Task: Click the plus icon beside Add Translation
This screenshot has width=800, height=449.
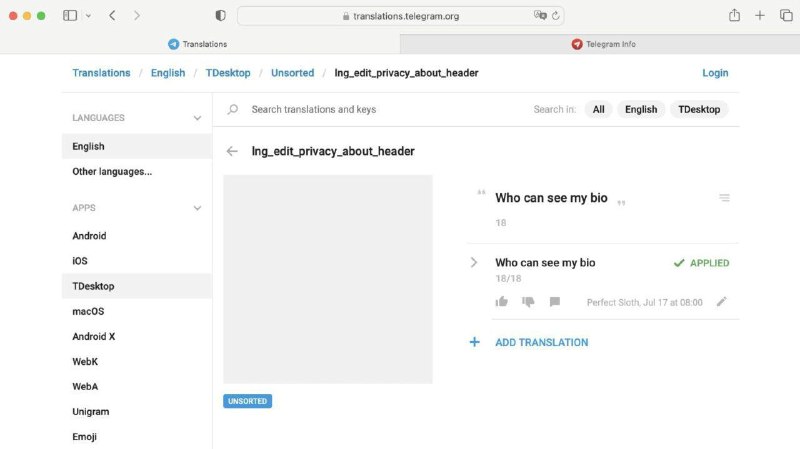Action: 474,342
